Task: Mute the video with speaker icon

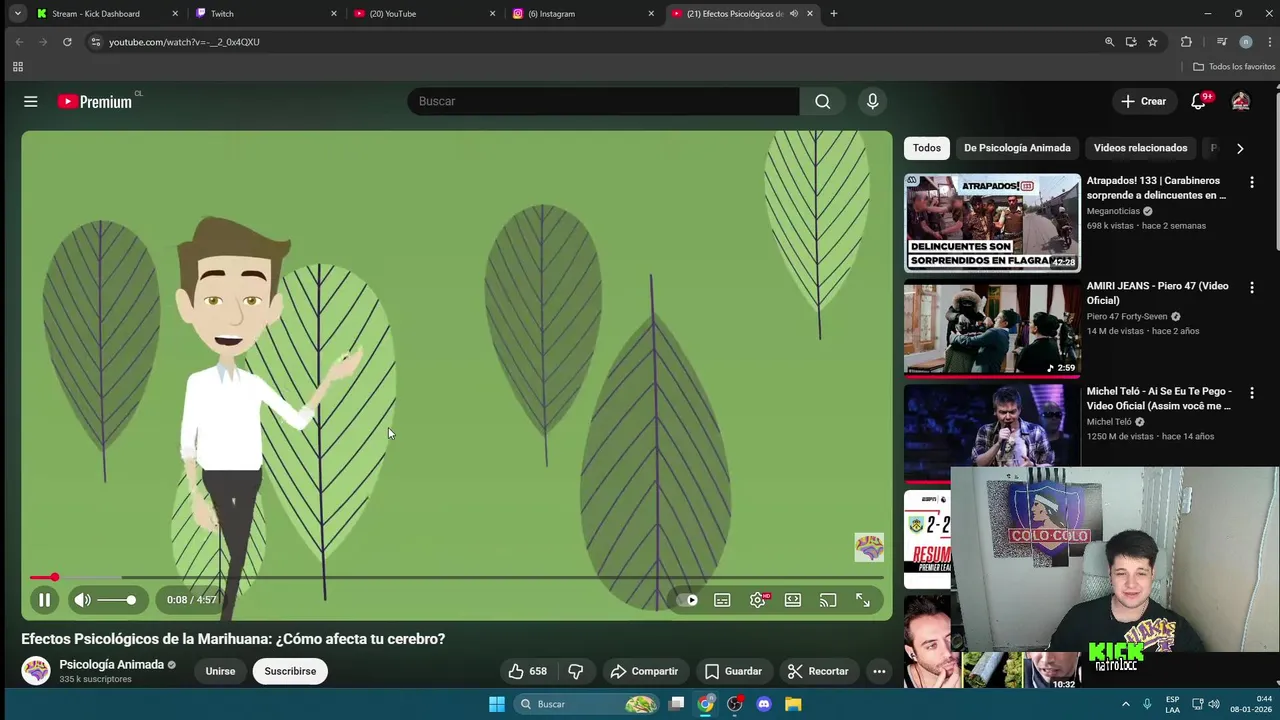Action: tap(83, 600)
